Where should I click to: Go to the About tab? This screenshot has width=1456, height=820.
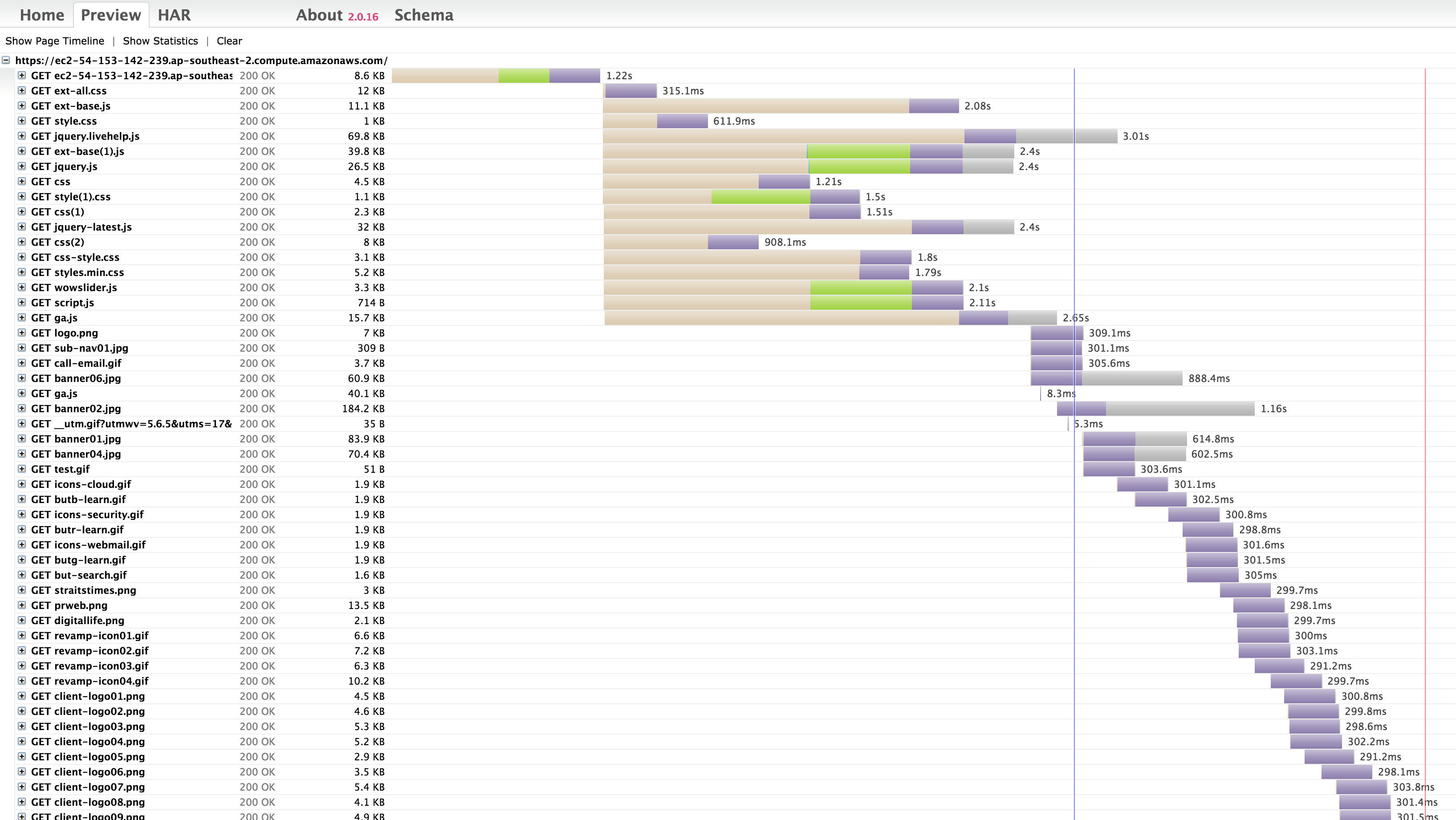[319, 15]
